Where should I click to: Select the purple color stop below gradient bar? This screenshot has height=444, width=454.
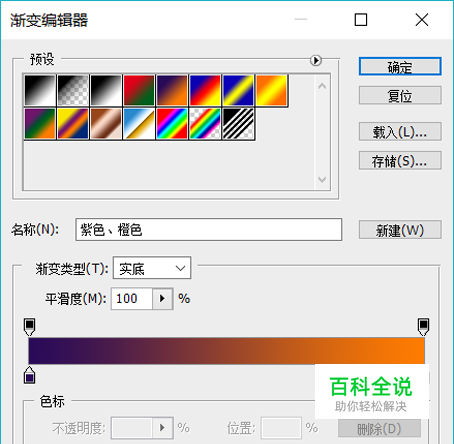point(29,375)
